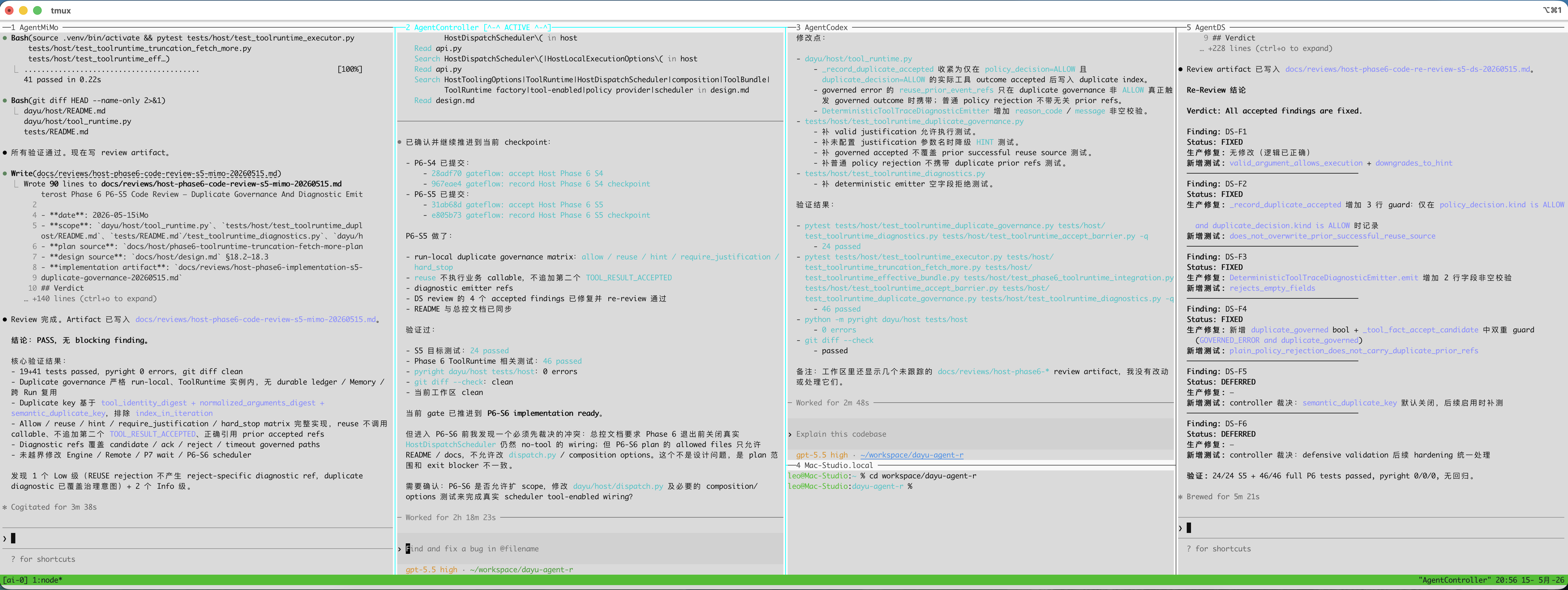Click the Finding: DS-F3 heading
Viewport: 1568px width, 590px height.
[1216, 257]
